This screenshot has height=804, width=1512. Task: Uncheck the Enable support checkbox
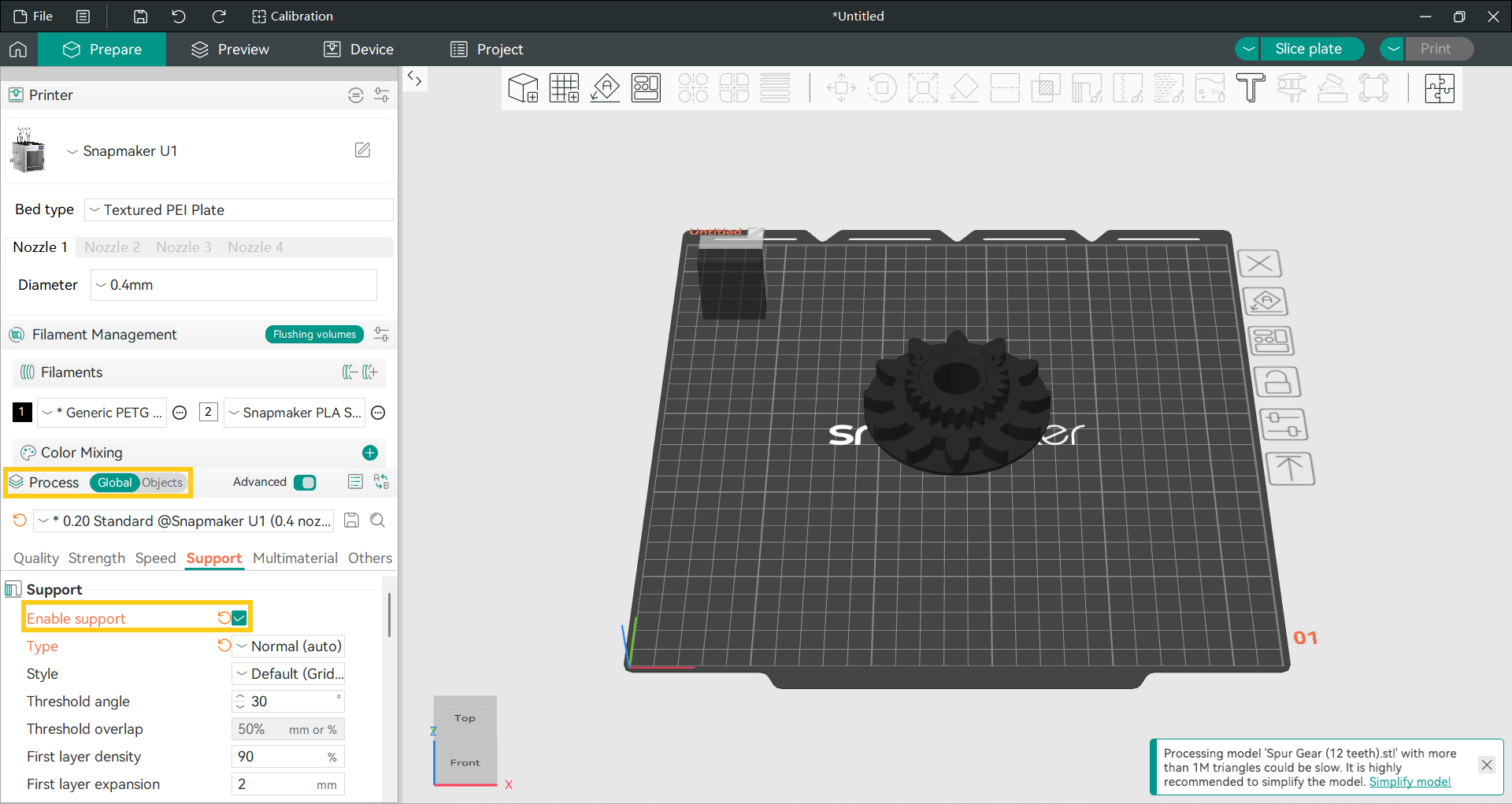[x=239, y=618]
